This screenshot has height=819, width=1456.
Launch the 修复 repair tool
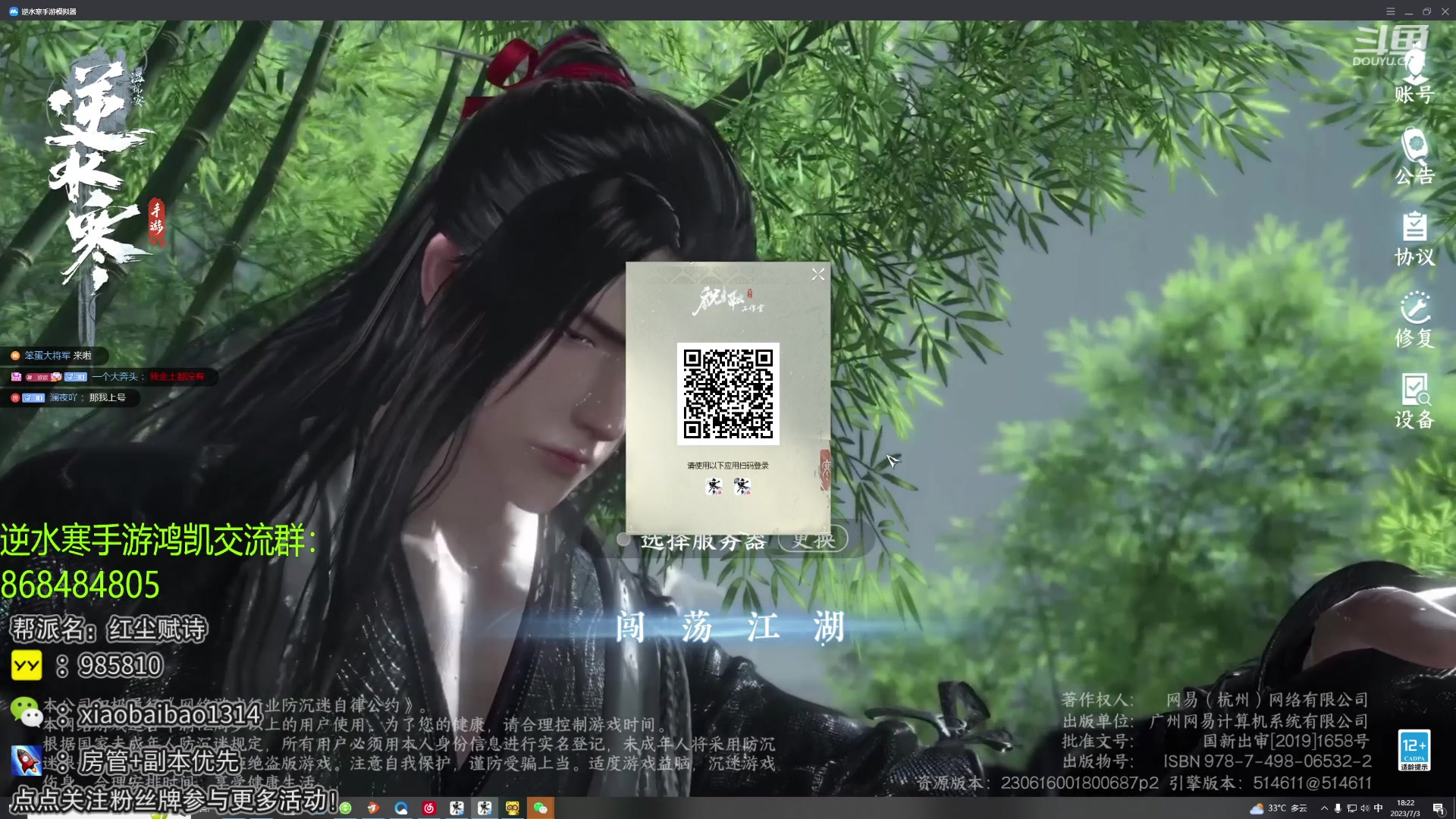pyautogui.click(x=1414, y=319)
